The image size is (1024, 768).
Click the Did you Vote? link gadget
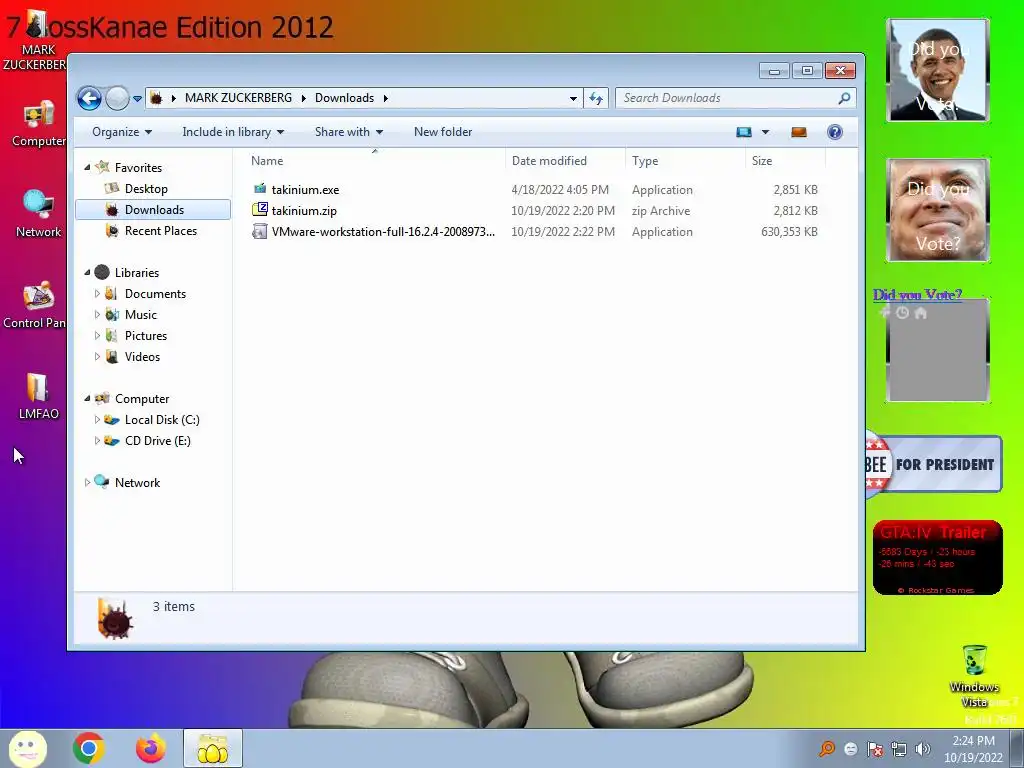click(917, 295)
